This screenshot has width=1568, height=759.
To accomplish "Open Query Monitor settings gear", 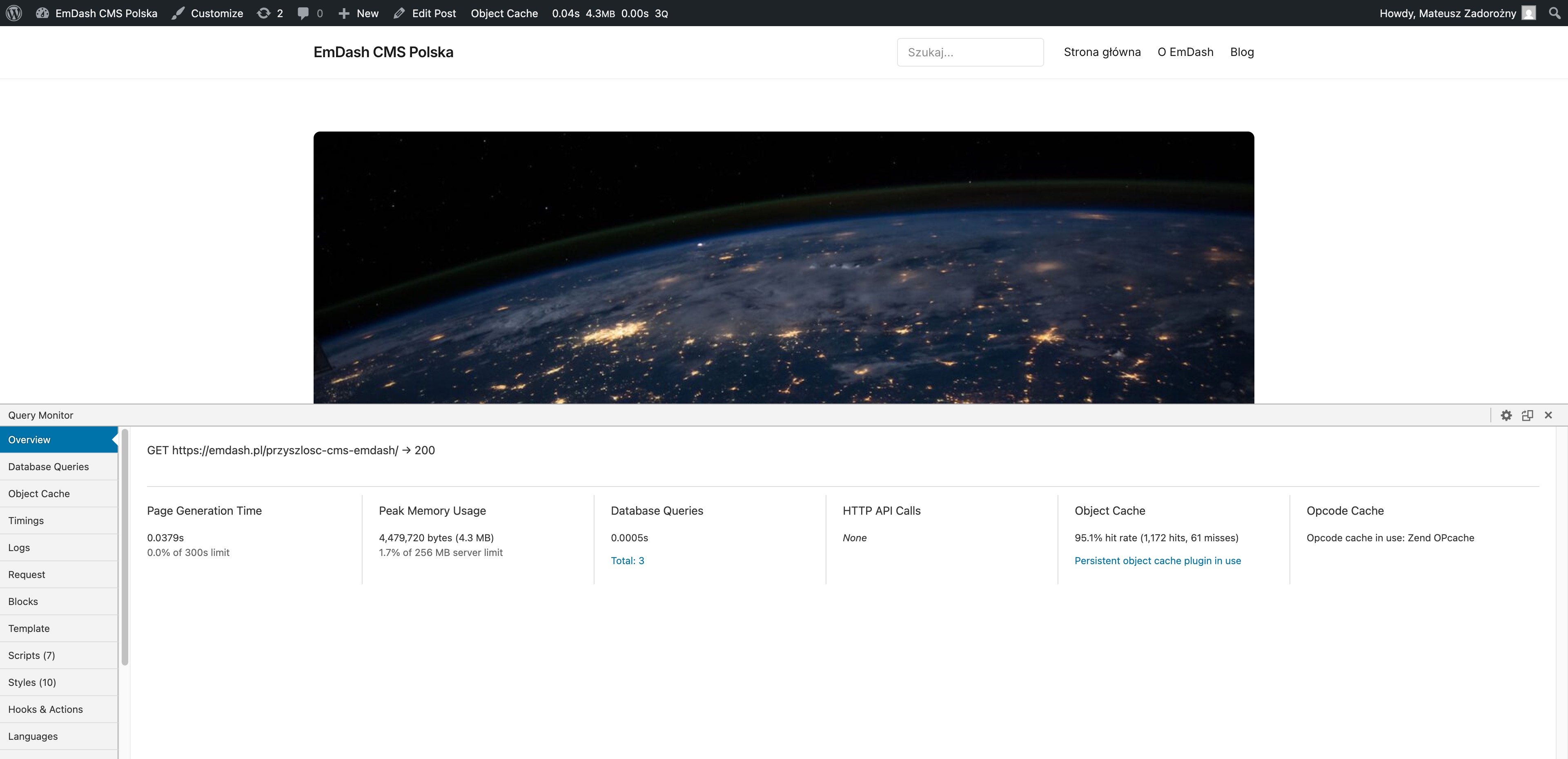I will click(x=1506, y=415).
